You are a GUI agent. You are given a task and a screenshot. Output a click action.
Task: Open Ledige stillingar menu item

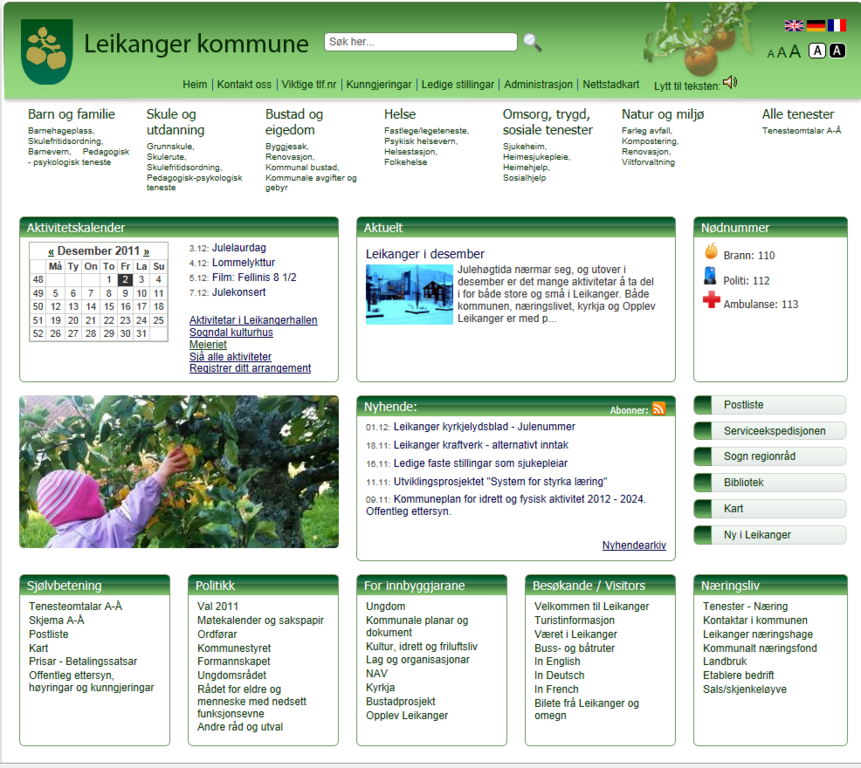457,85
